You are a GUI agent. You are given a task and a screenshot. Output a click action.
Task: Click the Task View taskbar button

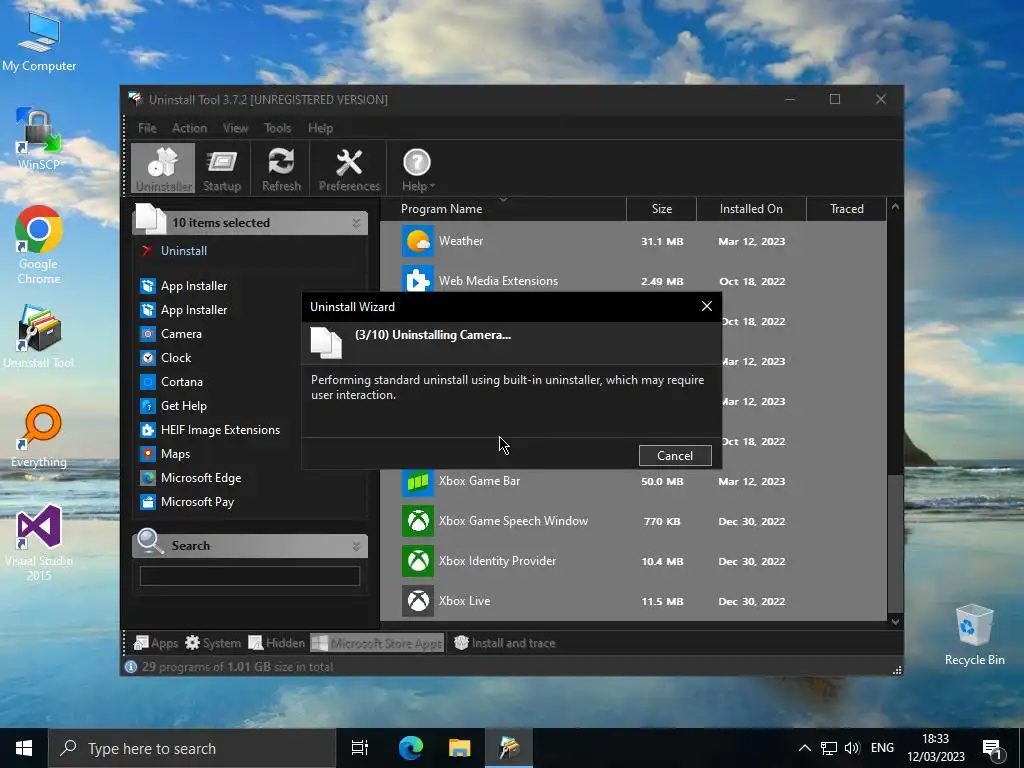[360, 748]
